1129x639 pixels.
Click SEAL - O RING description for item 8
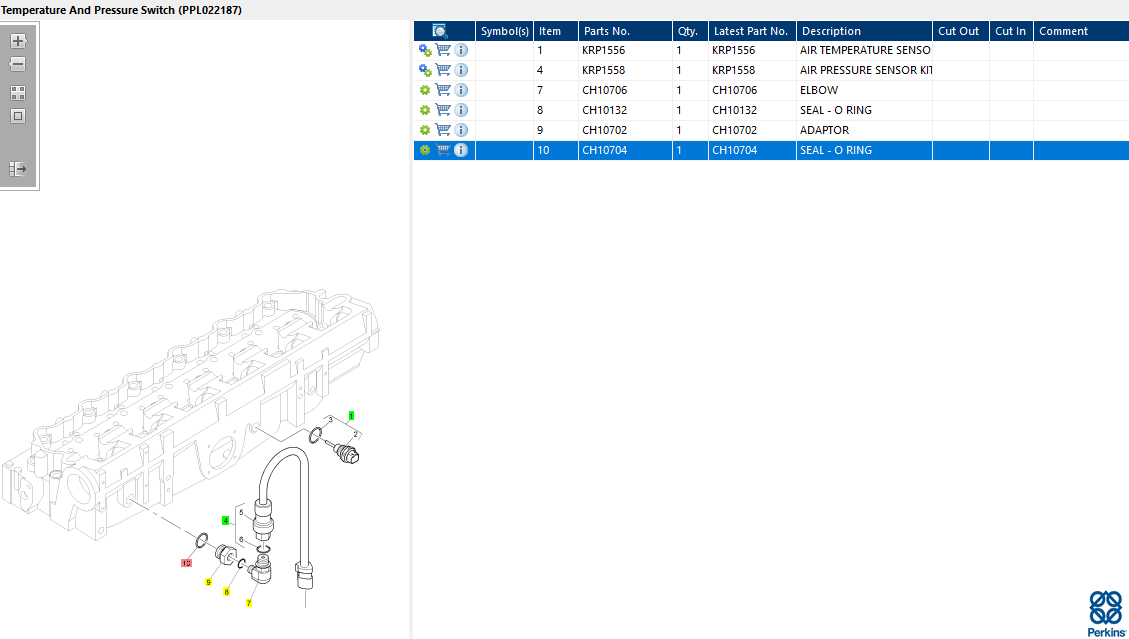click(x=864, y=110)
